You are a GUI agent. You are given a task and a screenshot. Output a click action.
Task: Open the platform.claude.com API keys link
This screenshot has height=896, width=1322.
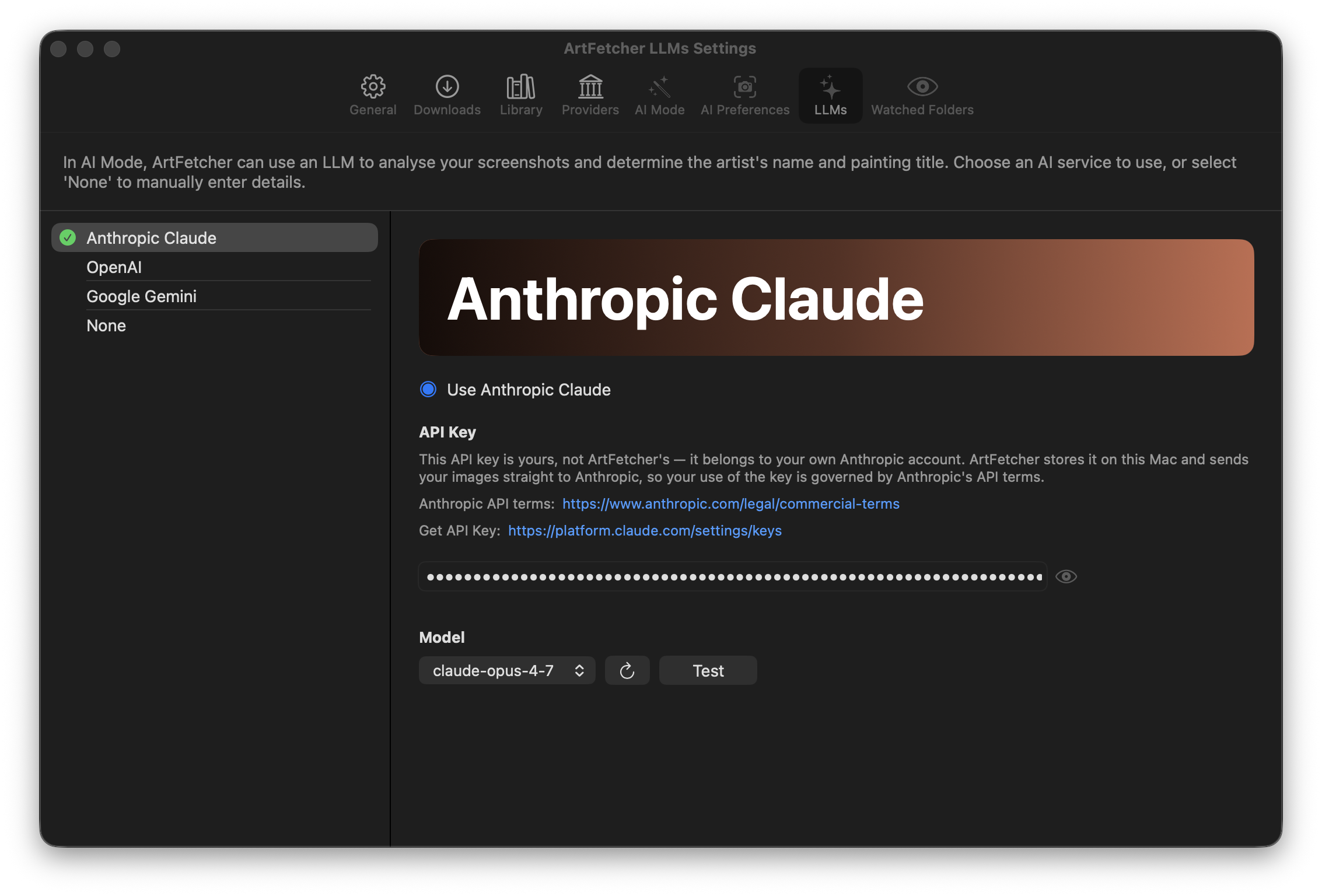pyautogui.click(x=645, y=530)
